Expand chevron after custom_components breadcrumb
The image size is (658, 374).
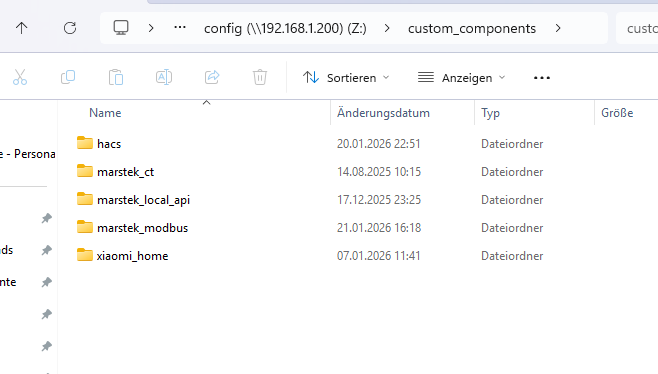pos(558,28)
